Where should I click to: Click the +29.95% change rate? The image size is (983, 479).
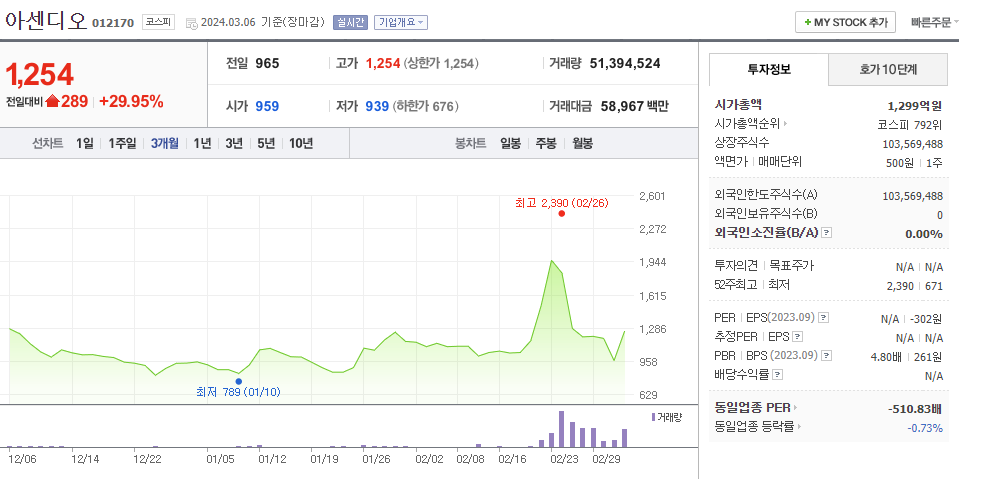coord(131,101)
